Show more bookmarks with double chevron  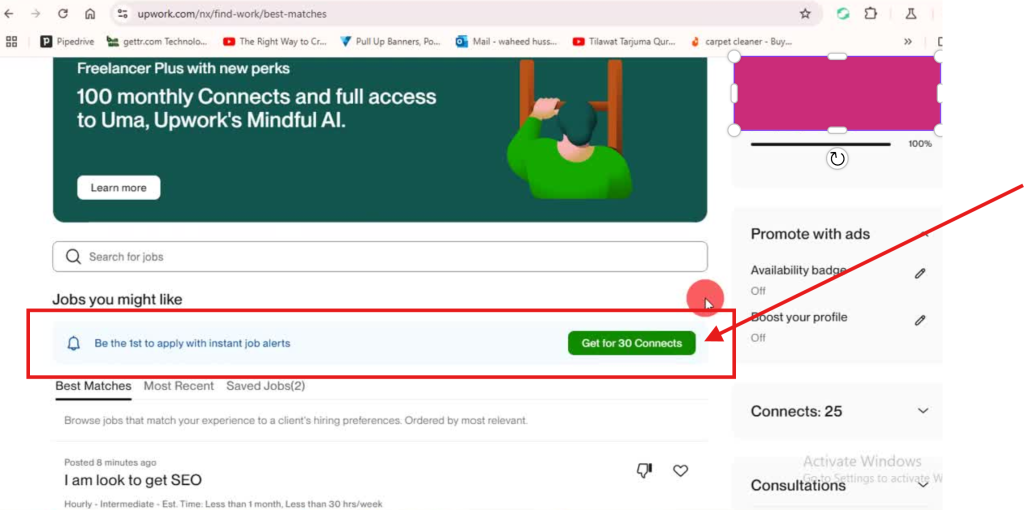click(908, 41)
